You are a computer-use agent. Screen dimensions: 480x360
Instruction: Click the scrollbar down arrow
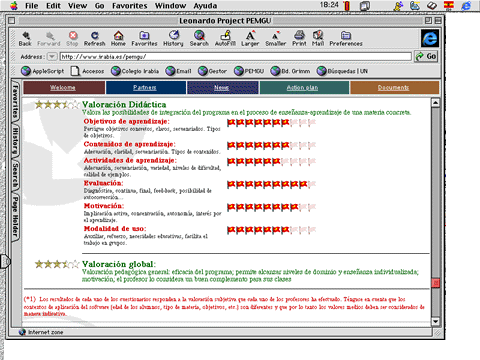[x=435, y=321]
